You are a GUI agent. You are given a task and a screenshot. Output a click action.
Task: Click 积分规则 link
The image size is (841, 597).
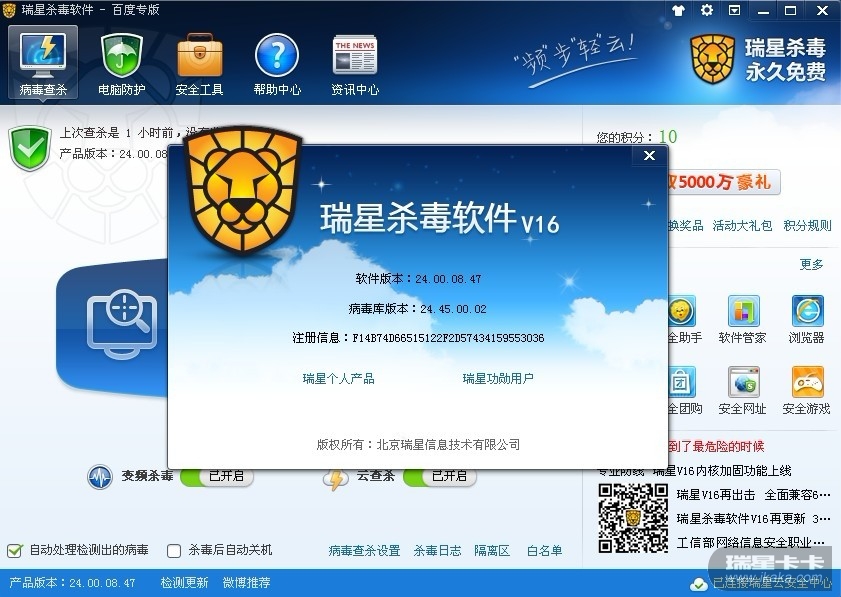click(x=807, y=226)
